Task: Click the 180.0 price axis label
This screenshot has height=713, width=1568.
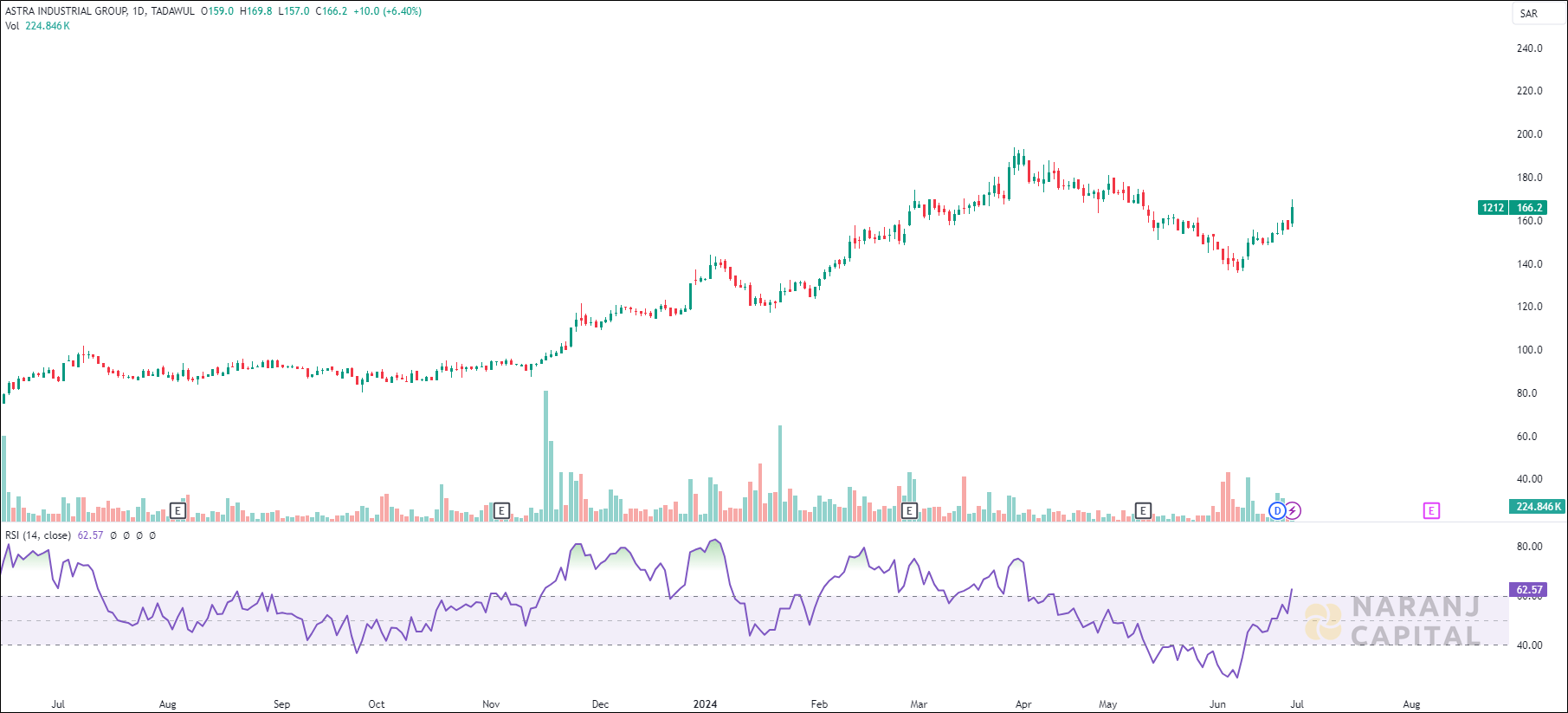Action: click(x=1529, y=178)
